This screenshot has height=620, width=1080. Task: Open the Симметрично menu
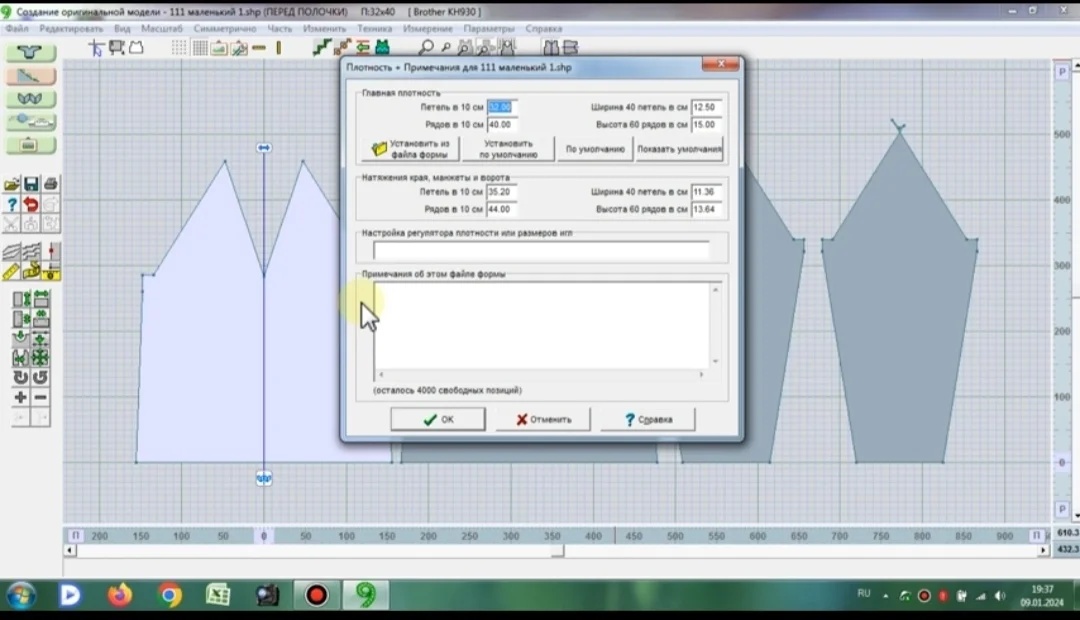coord(225,29)
